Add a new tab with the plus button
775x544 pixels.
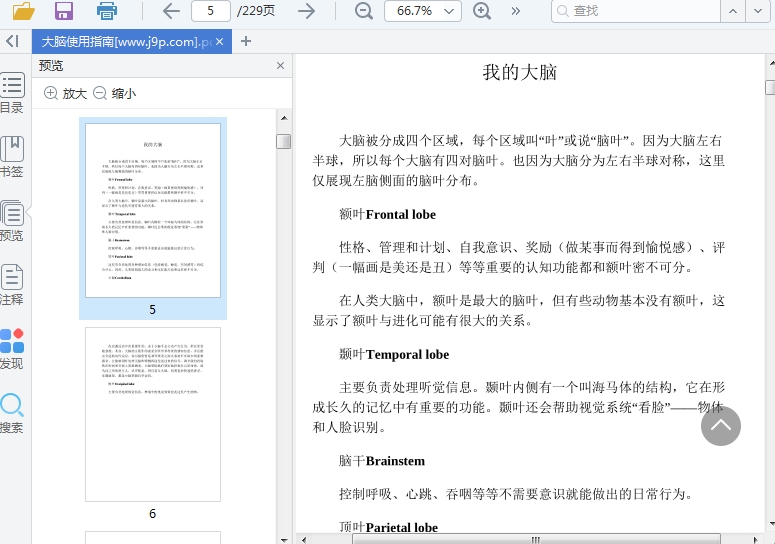246,42
